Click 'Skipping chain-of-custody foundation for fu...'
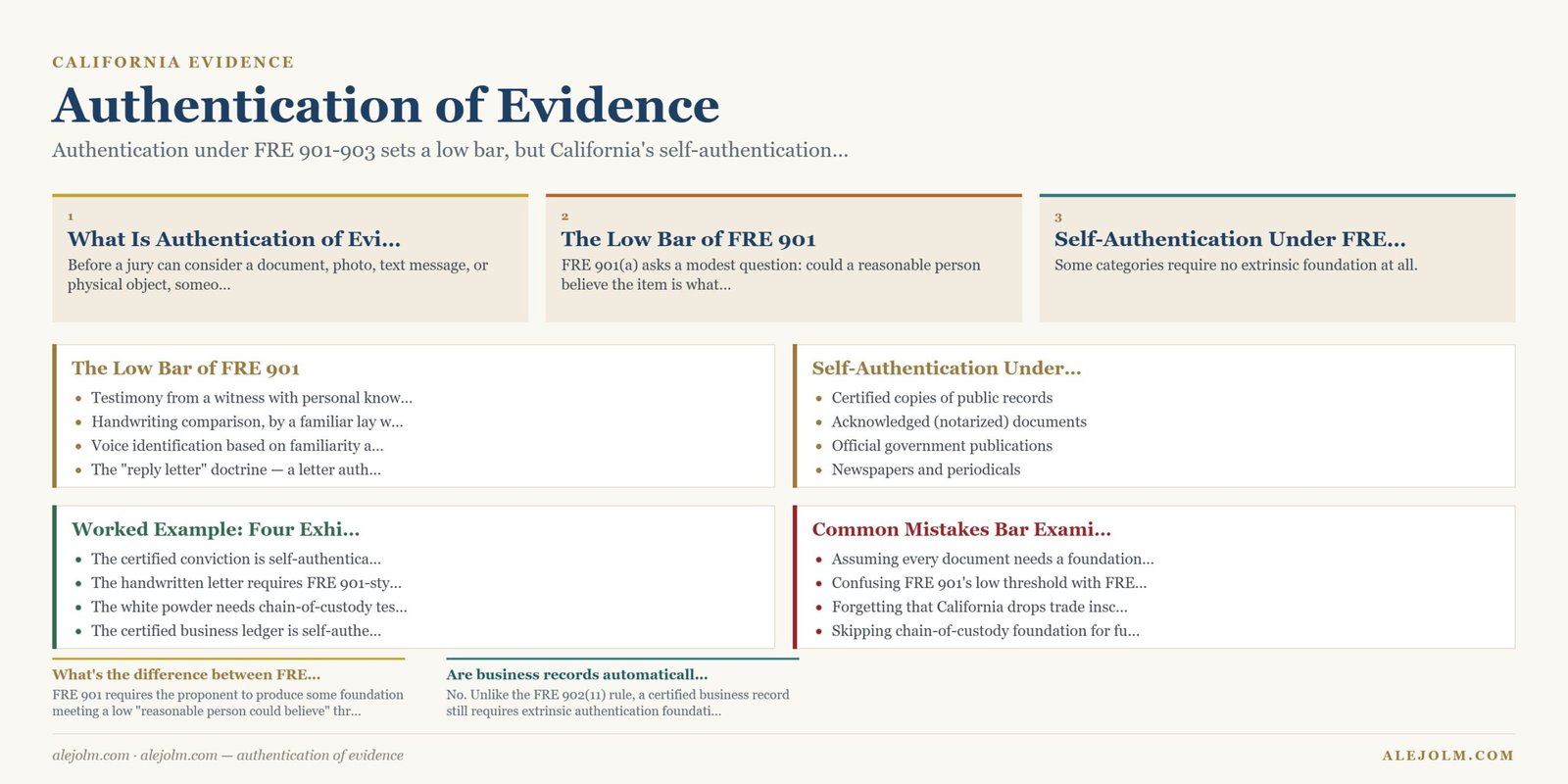Viewport: 1568px width, 784px height. tap(985, 631)
